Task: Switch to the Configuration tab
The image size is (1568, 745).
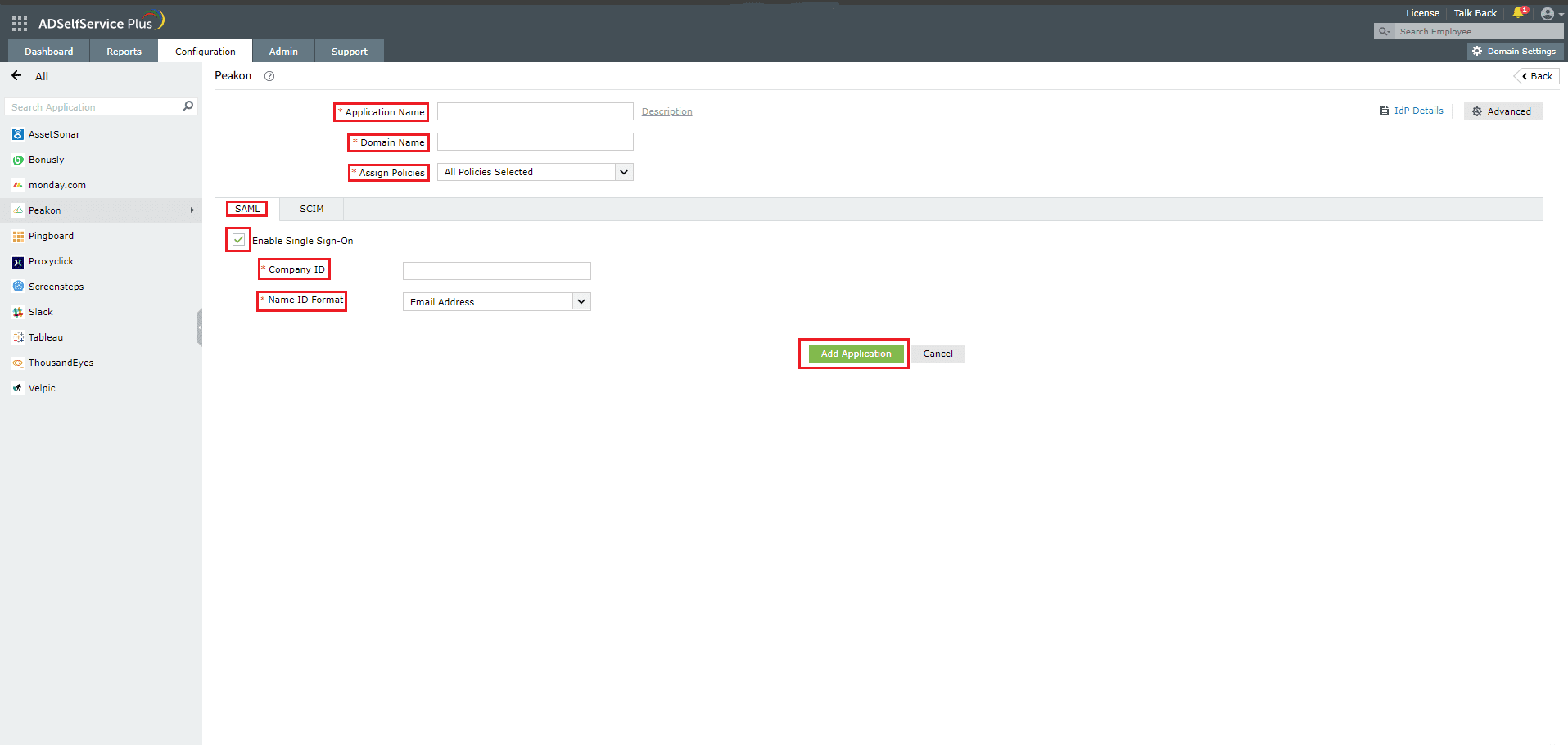Action: (x=206, y=51)
